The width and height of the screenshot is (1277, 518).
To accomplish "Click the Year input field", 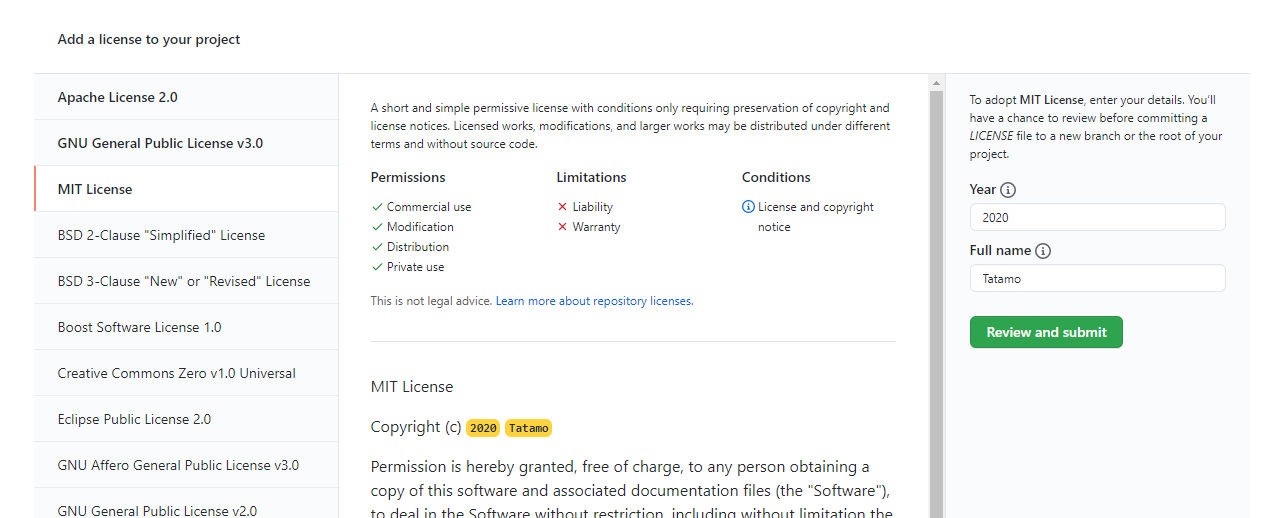I will click(x=1097, y=217).
